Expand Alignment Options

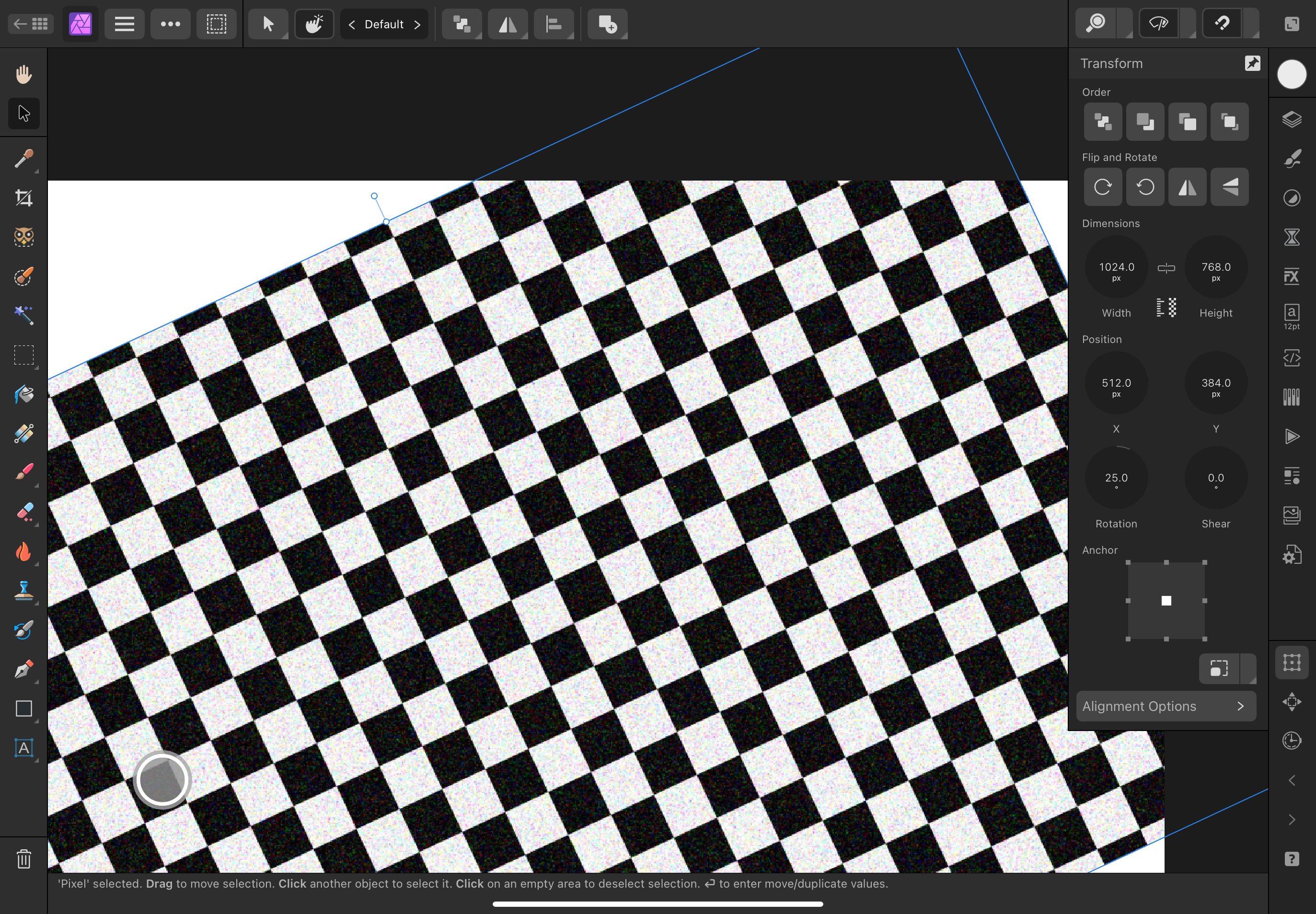[x=1166, y=706]
